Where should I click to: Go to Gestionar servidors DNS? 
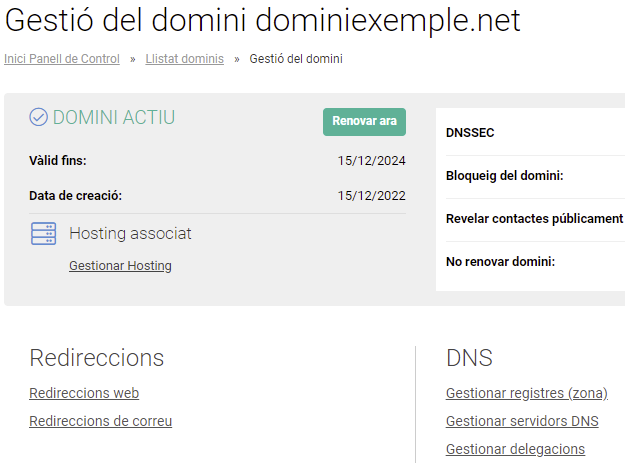[521, 421]
